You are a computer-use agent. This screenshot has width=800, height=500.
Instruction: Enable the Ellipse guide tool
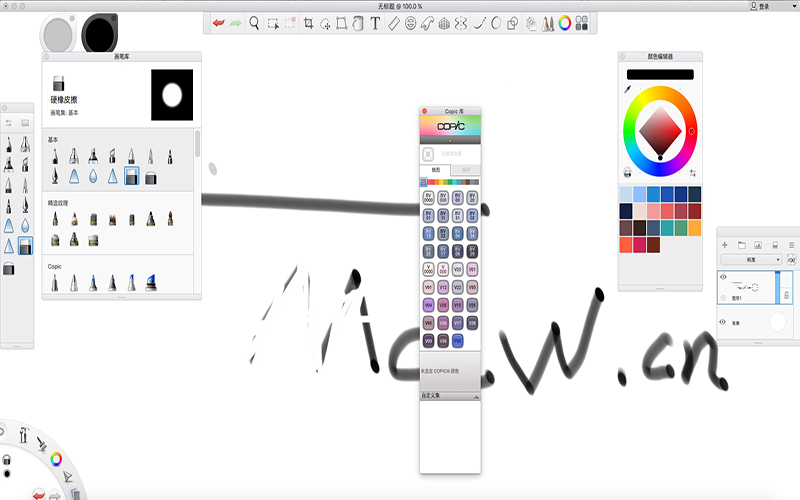tap(410, 23)
